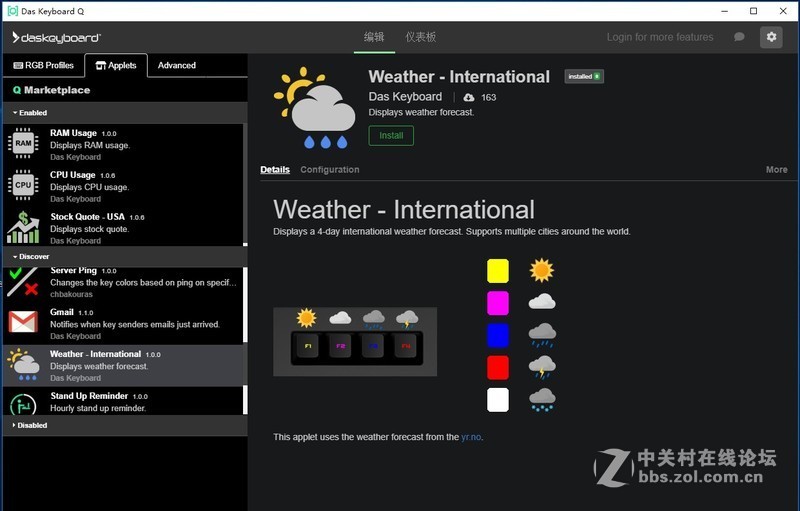This screenshot has width=800, height=511.
Task: Select the Server Ping check-cross icon
Action: pyautogui.click(x=23, y=282)
